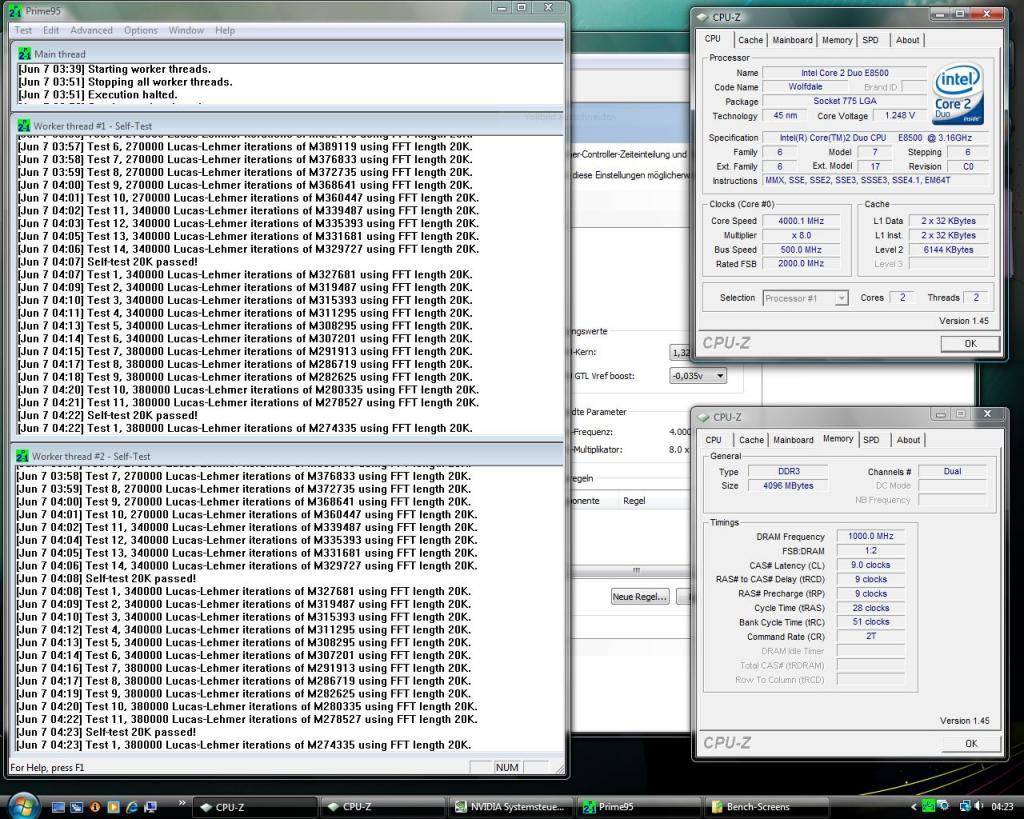Select Memory tab in top CPU-Z window
This screenshot has width=1024, height=819.
click(837, 40)
